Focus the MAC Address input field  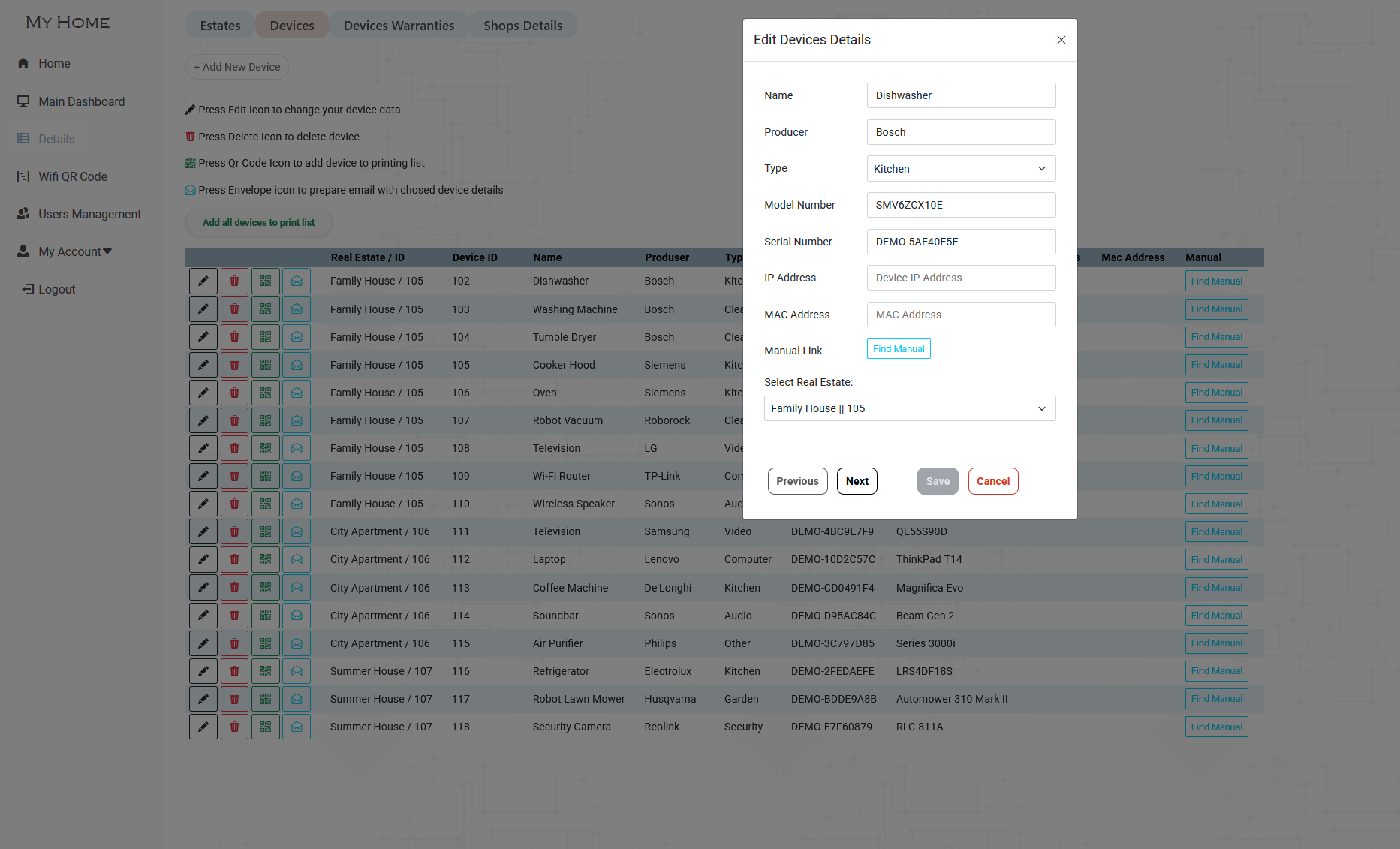click(961, 315)
